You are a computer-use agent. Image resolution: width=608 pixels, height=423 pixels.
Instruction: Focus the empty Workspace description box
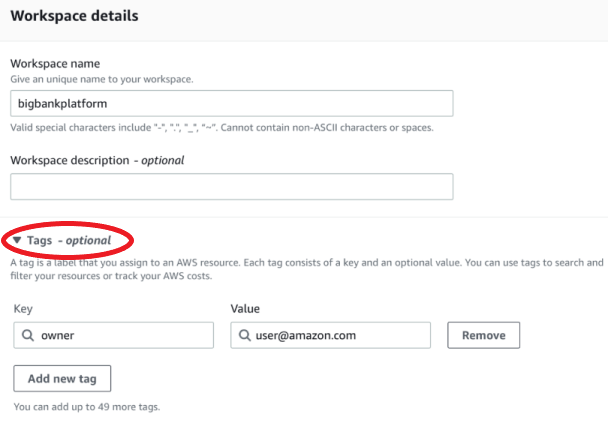(x=231, y=187)
